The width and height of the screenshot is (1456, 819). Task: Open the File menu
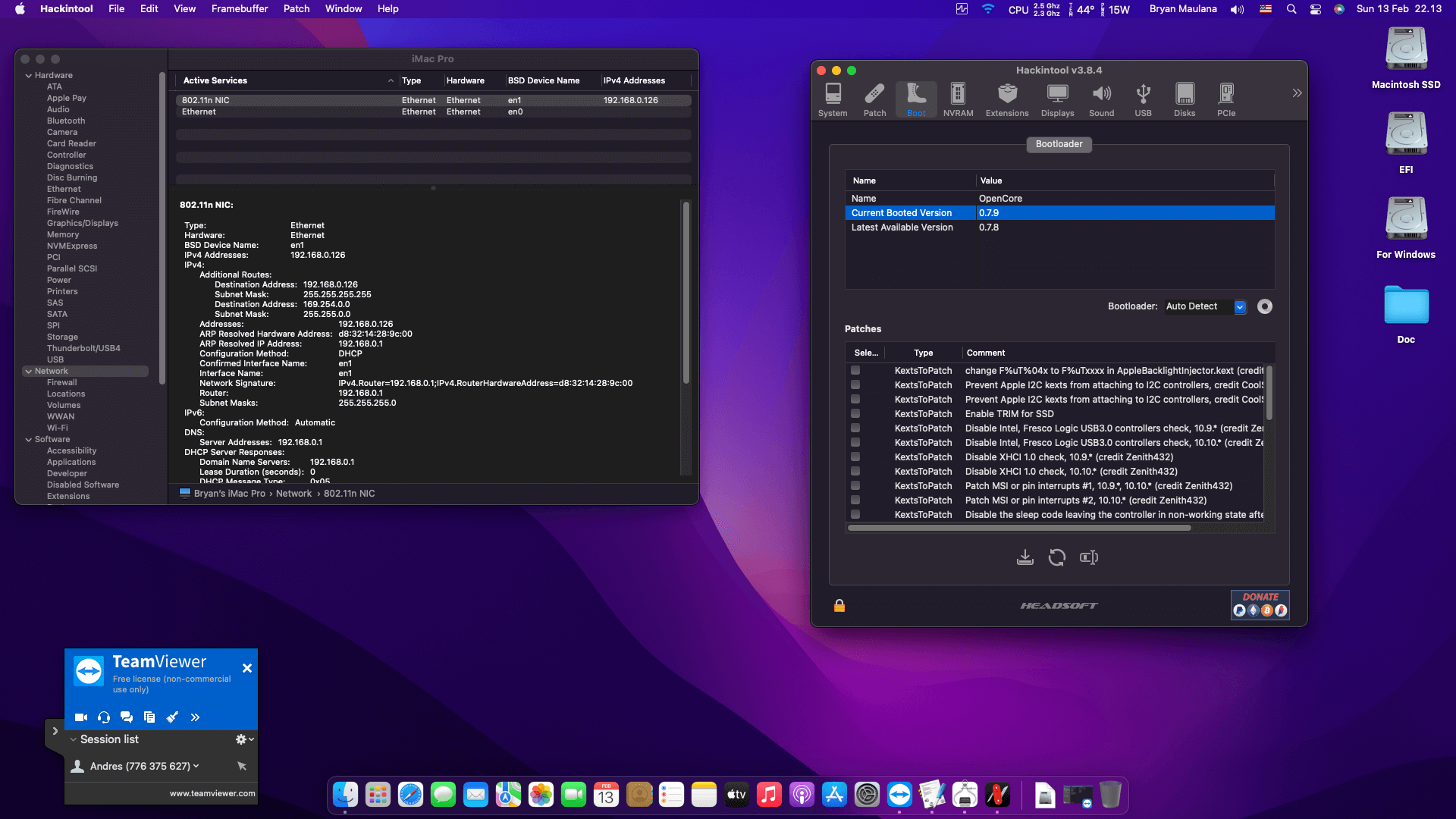pos(116,9)
